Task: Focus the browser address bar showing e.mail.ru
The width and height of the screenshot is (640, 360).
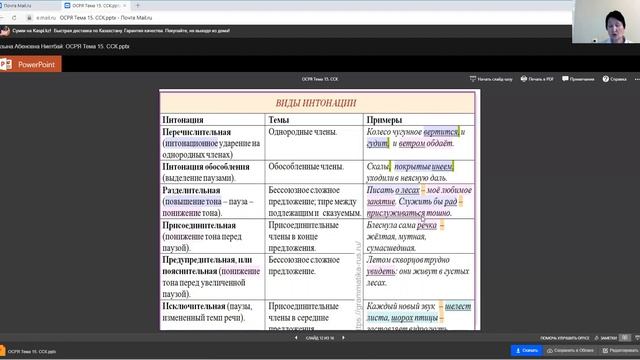Action: click(286, 18)
